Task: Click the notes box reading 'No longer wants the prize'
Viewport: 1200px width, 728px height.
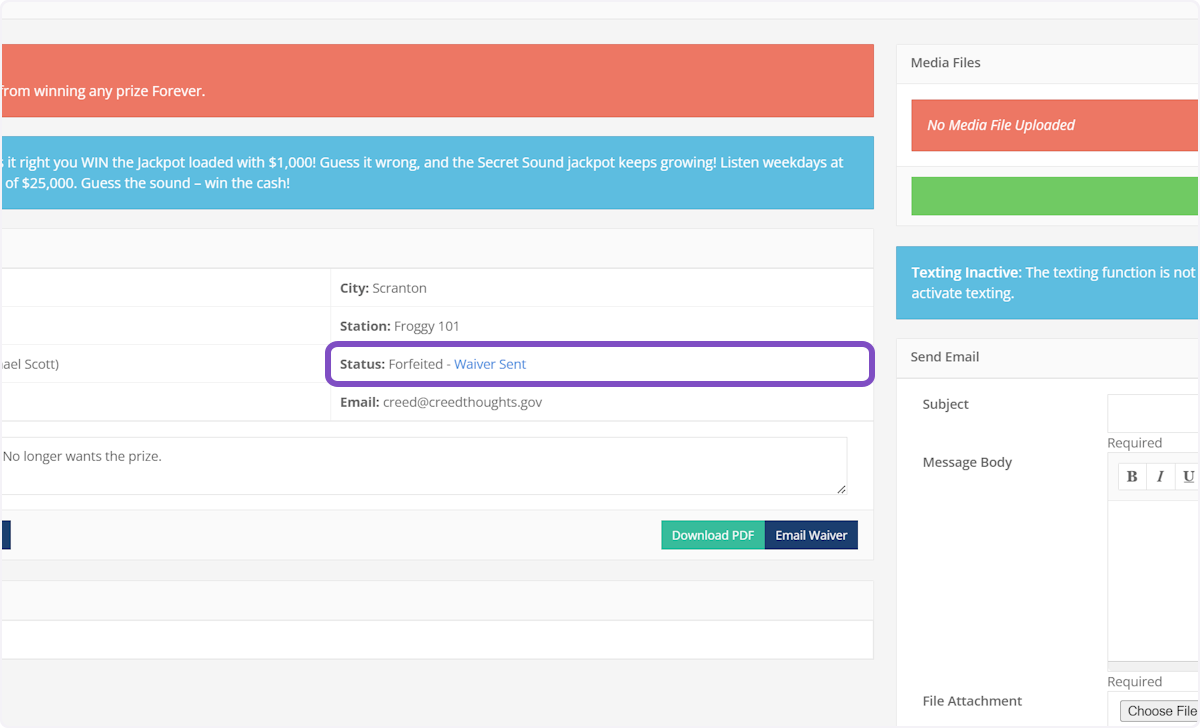Action: [420, 465]
